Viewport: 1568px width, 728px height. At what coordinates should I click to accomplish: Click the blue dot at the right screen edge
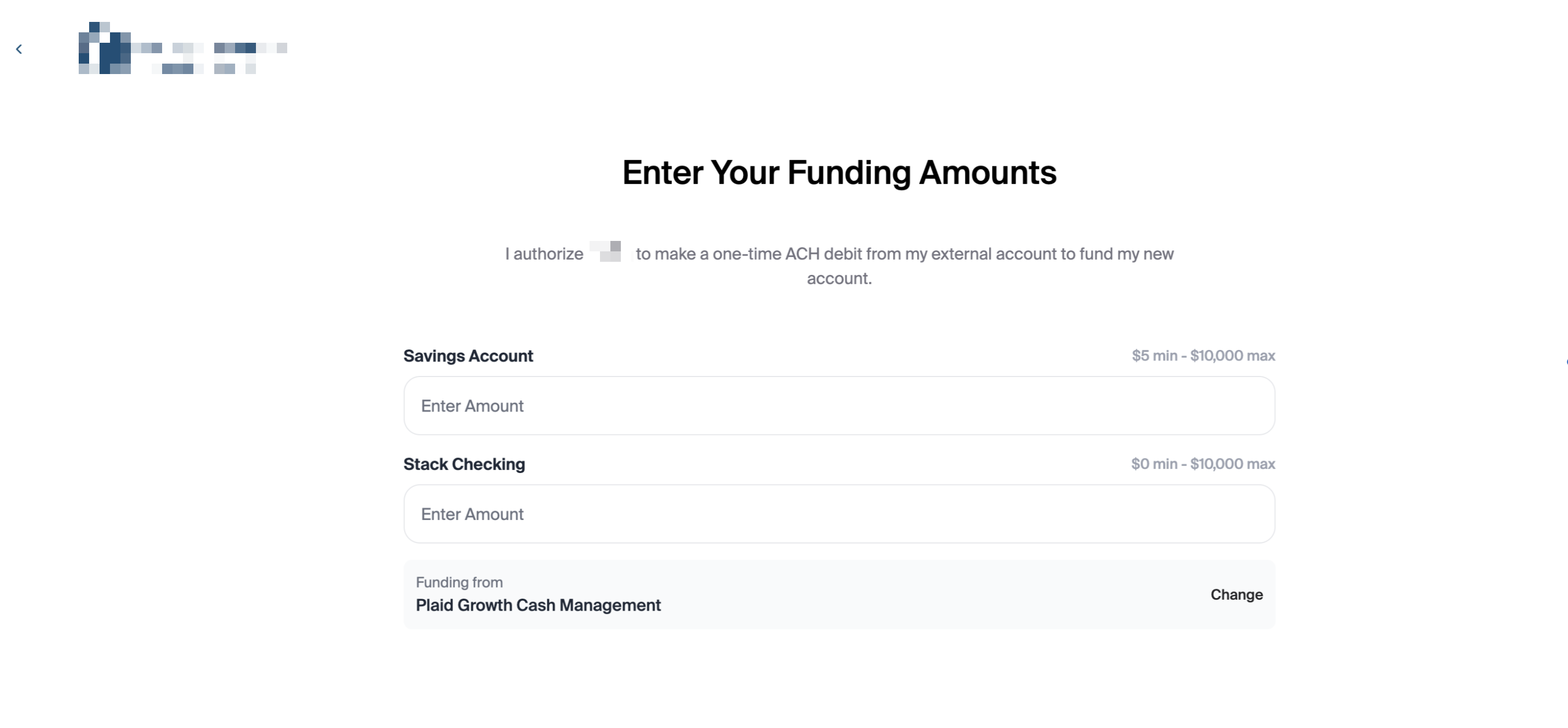1566,362
